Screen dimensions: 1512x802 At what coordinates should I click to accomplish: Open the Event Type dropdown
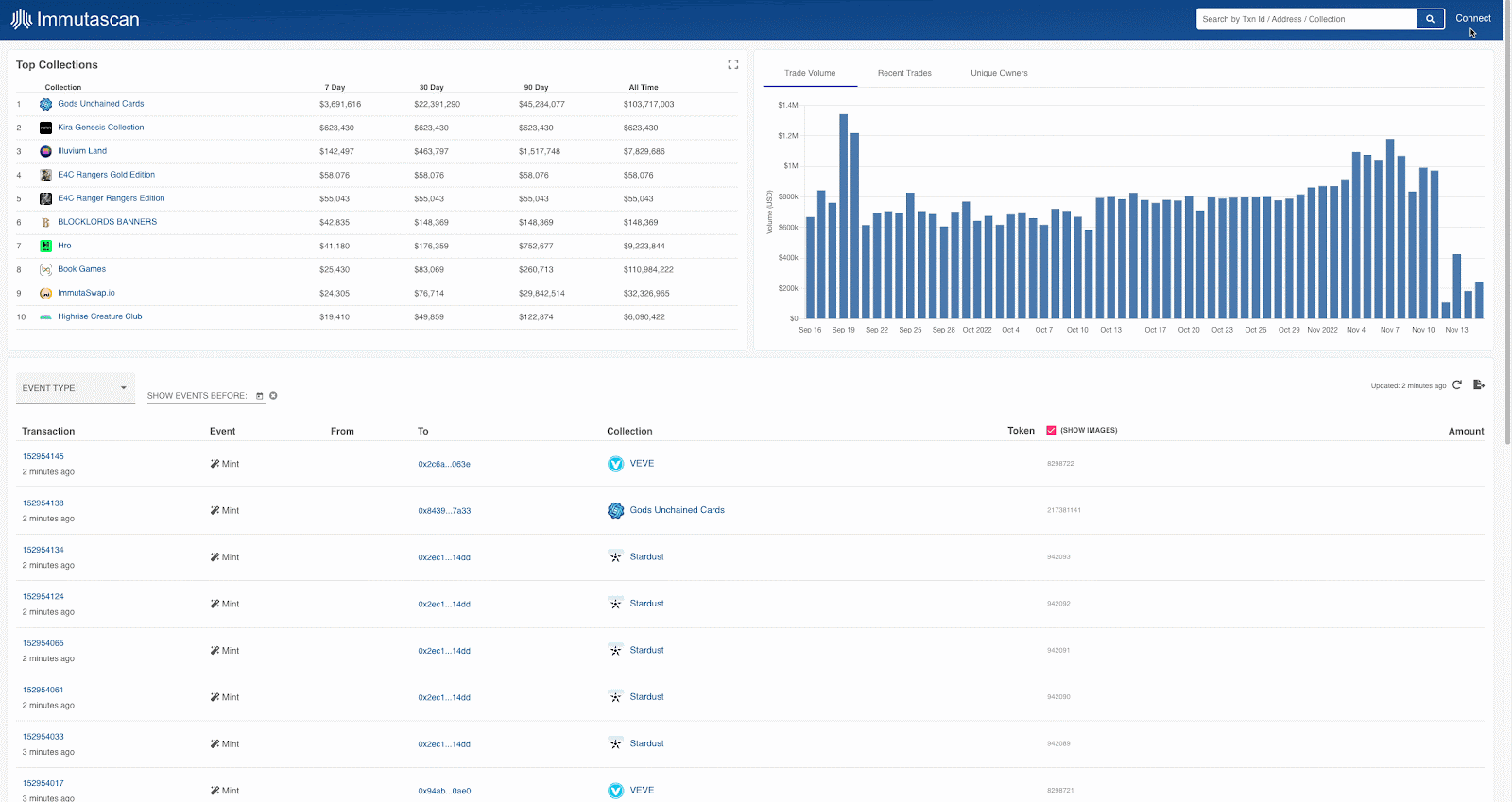tap(76, 388)
